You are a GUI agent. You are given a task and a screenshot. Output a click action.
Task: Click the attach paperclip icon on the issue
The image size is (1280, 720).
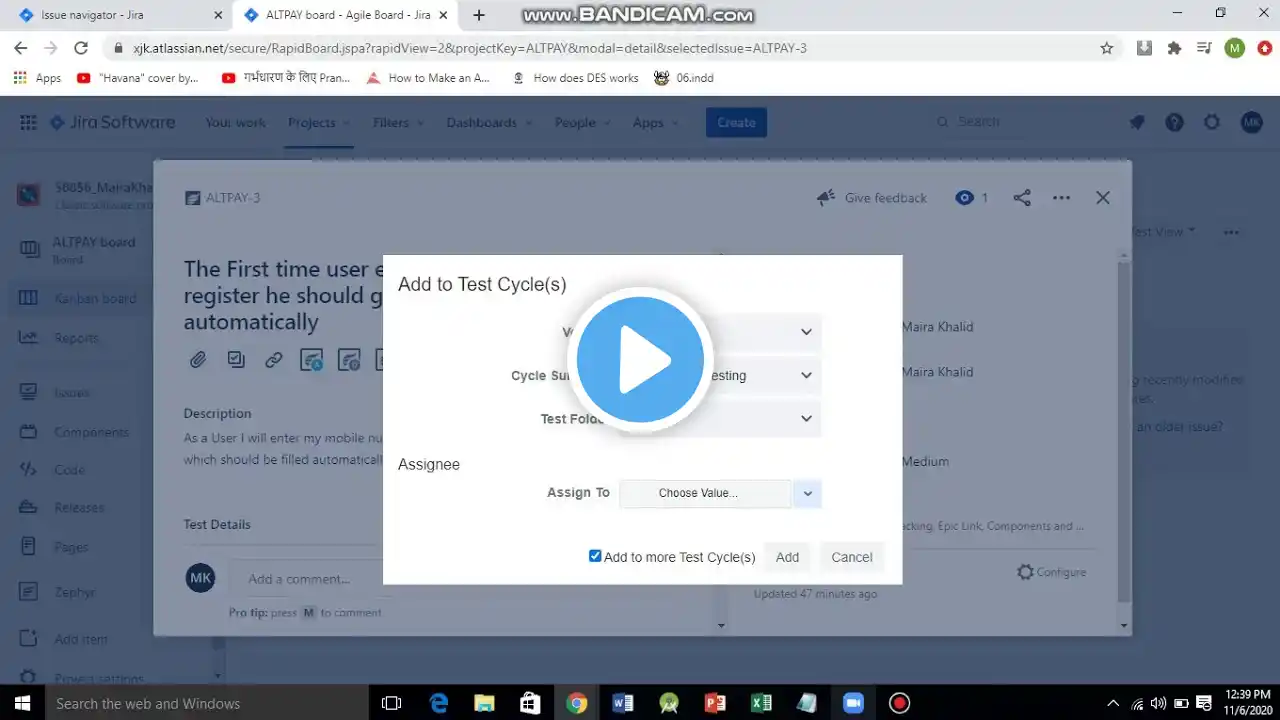tap(198, 360)
